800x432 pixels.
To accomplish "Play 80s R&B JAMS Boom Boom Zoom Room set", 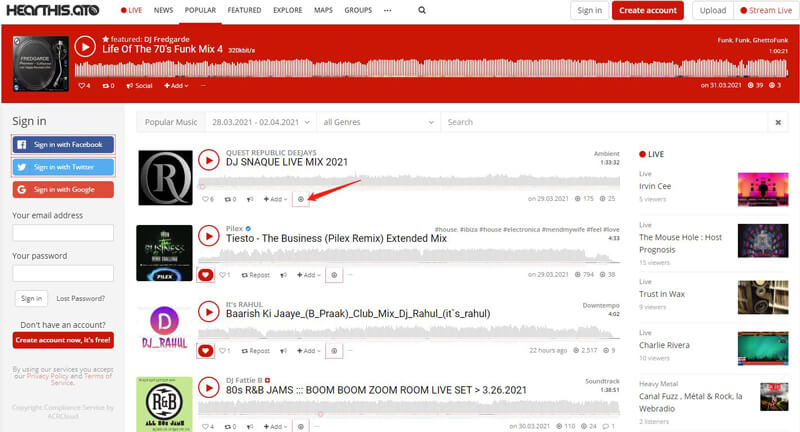I will [209, 388].
